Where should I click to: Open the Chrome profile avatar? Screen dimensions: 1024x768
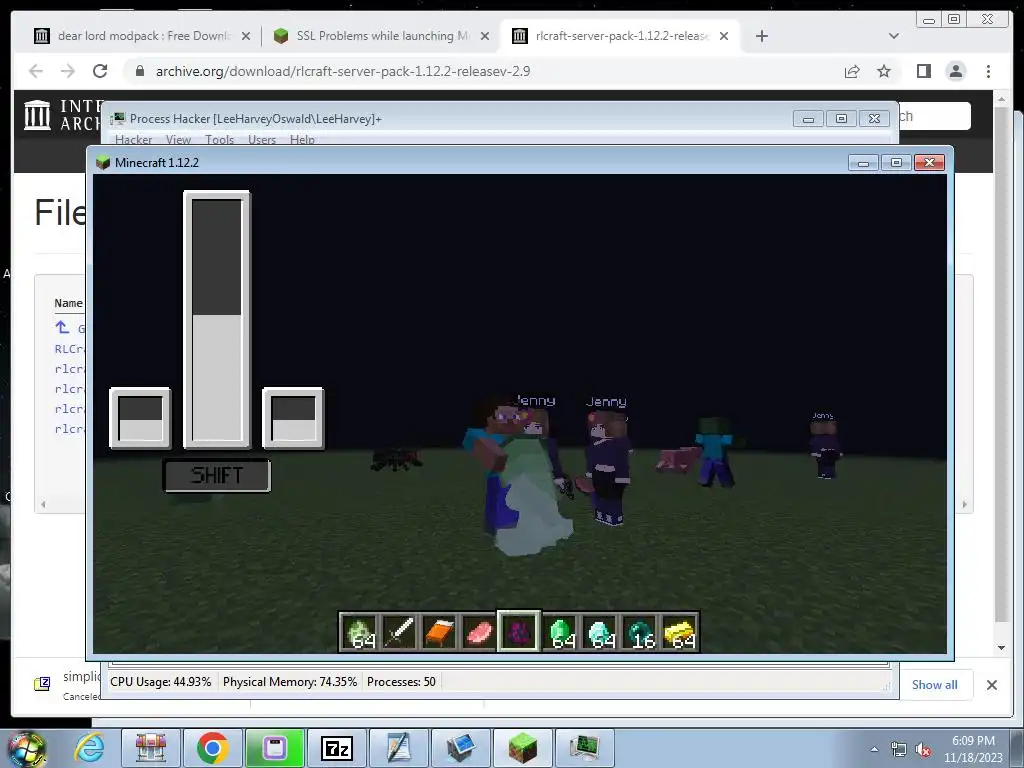(x=955, y=71)
